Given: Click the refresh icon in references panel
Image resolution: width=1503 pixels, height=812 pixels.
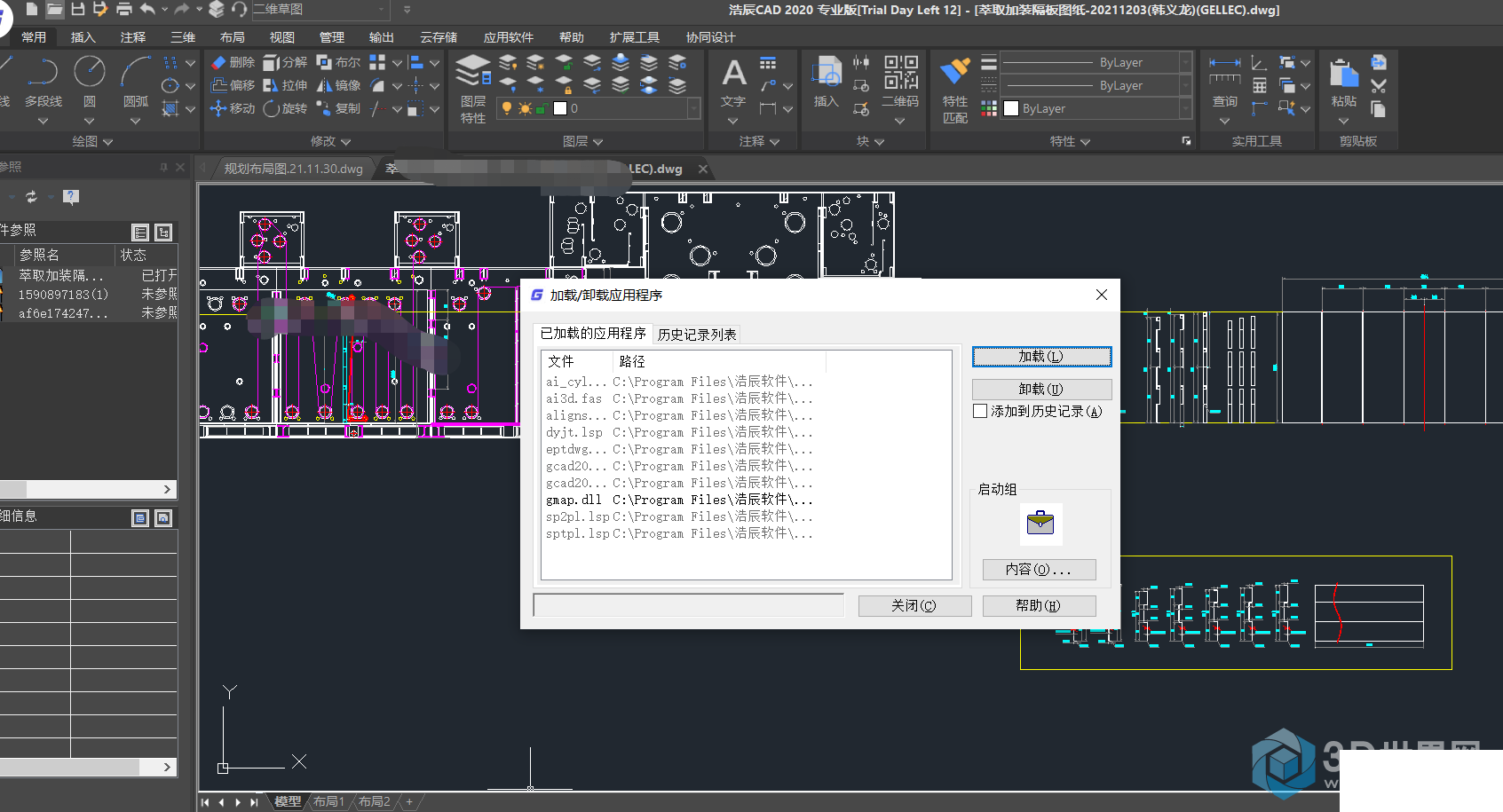Looking at the screenshot, I should [x=31, y=197].
